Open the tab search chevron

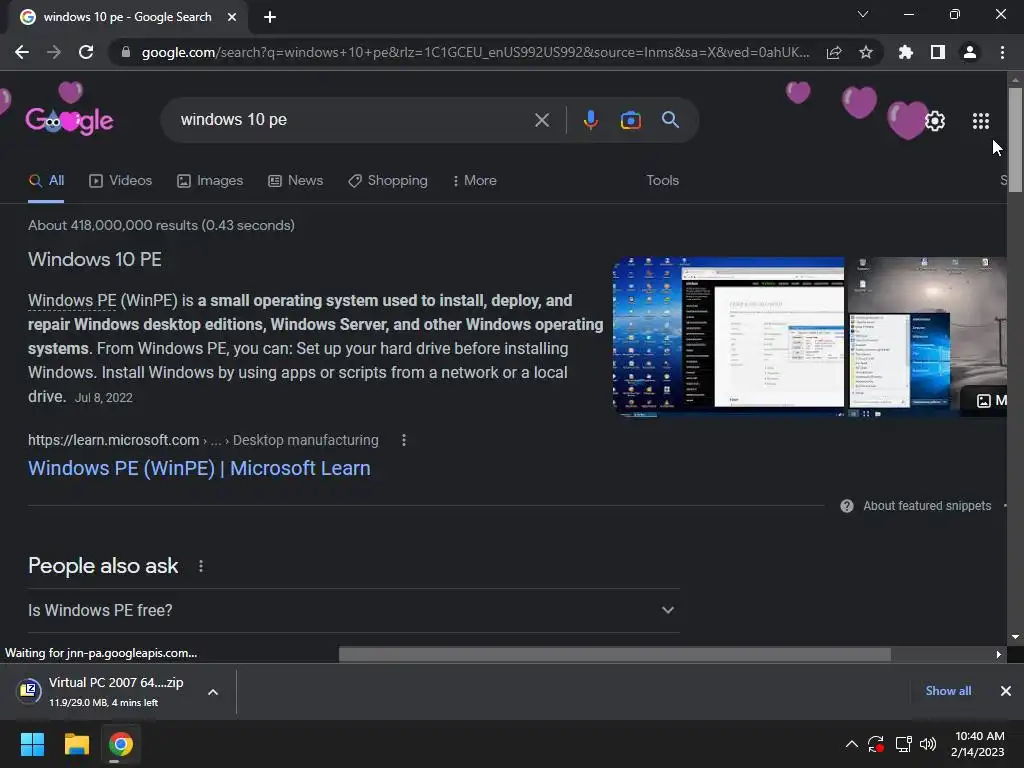tap(863, 14)
